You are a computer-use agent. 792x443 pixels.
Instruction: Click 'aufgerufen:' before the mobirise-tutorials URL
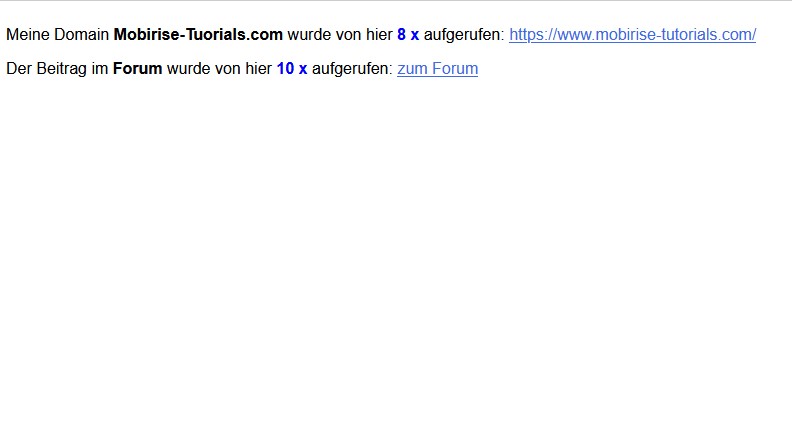[464, 35]
